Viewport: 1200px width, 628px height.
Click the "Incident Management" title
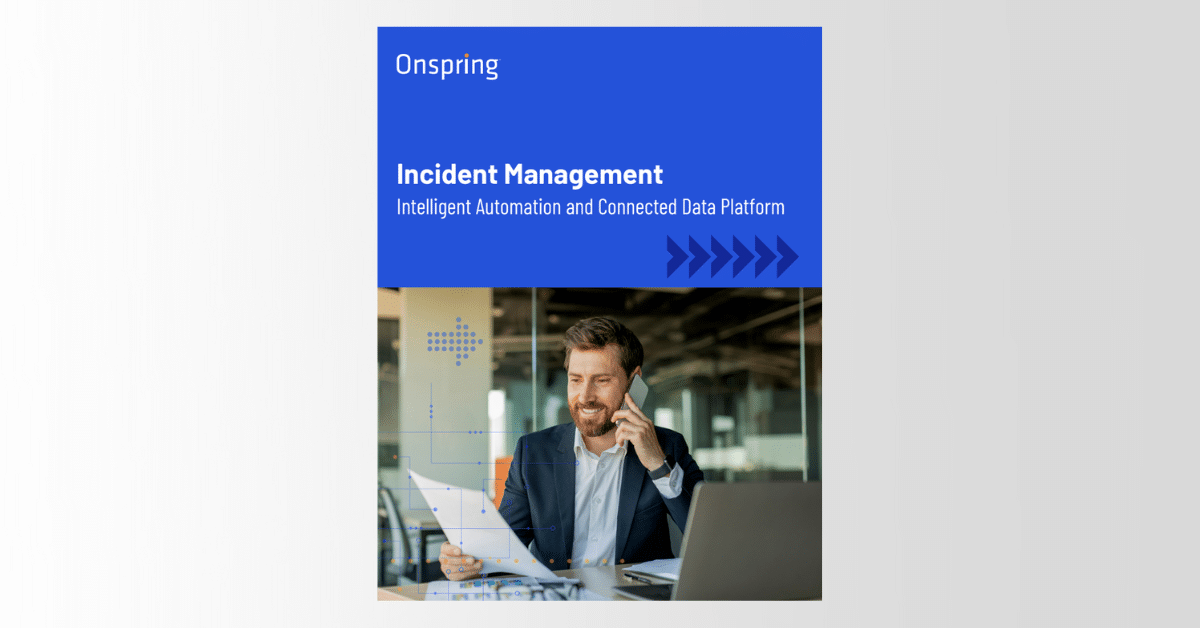(529, 174)
